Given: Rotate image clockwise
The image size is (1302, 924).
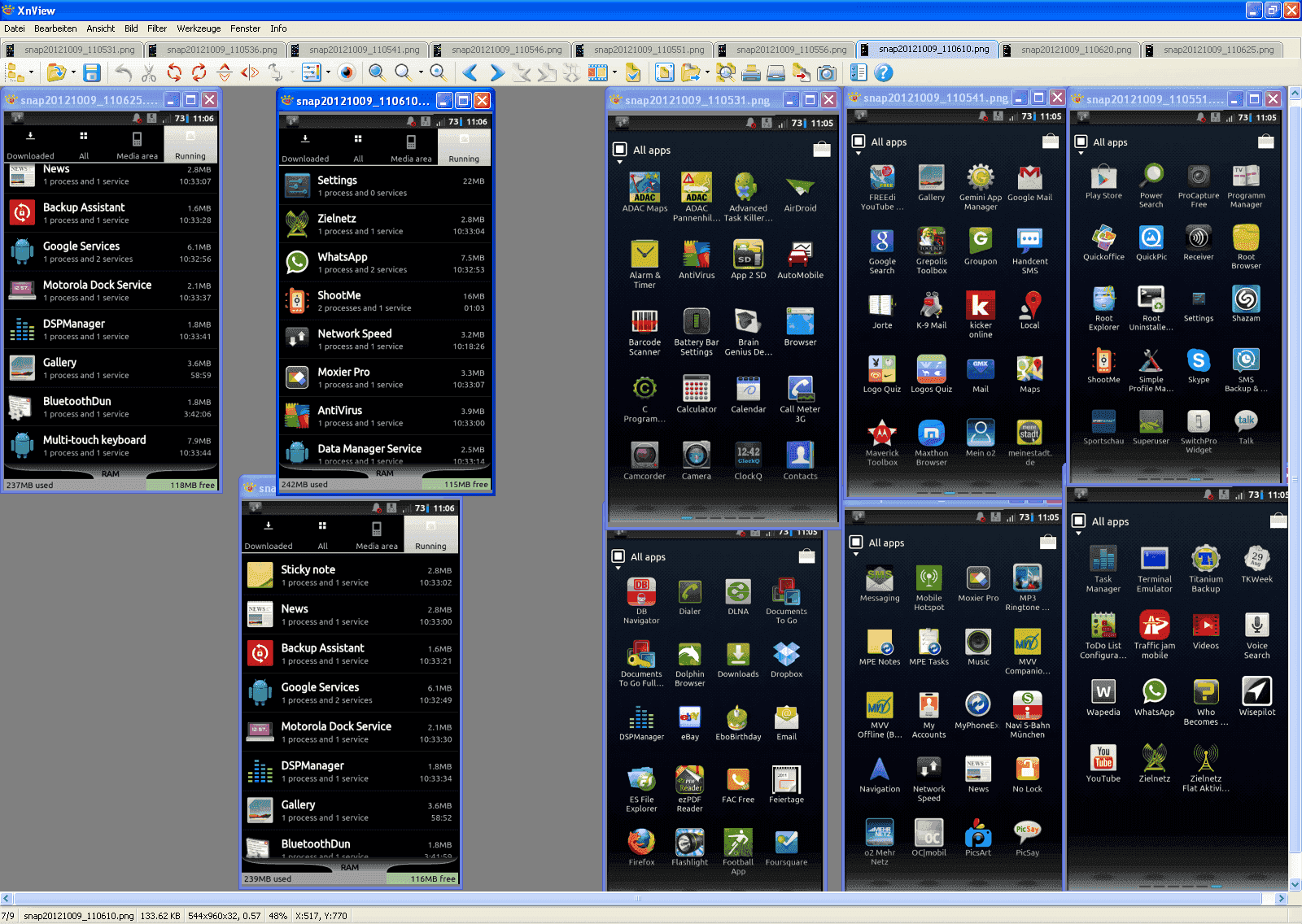Looking at the screenshot, I should 199,73.
